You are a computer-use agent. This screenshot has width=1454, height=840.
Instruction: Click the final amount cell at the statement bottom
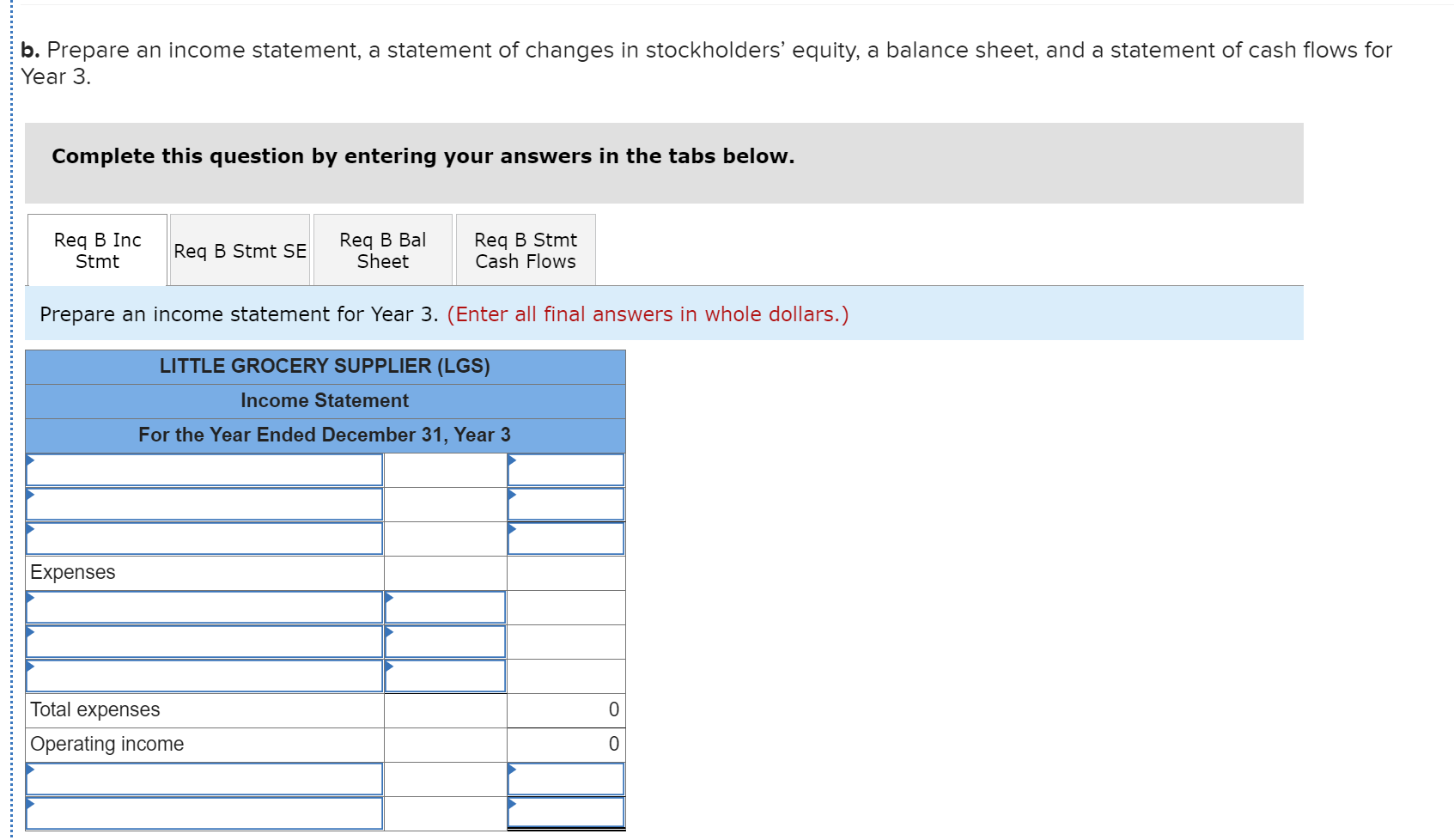point(565,812)
